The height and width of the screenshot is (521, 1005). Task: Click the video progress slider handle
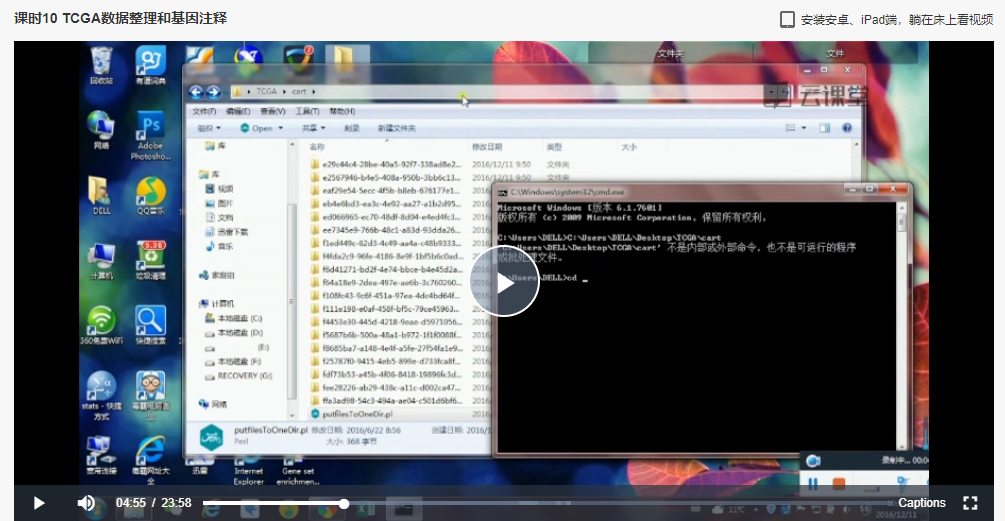(344, 504)
